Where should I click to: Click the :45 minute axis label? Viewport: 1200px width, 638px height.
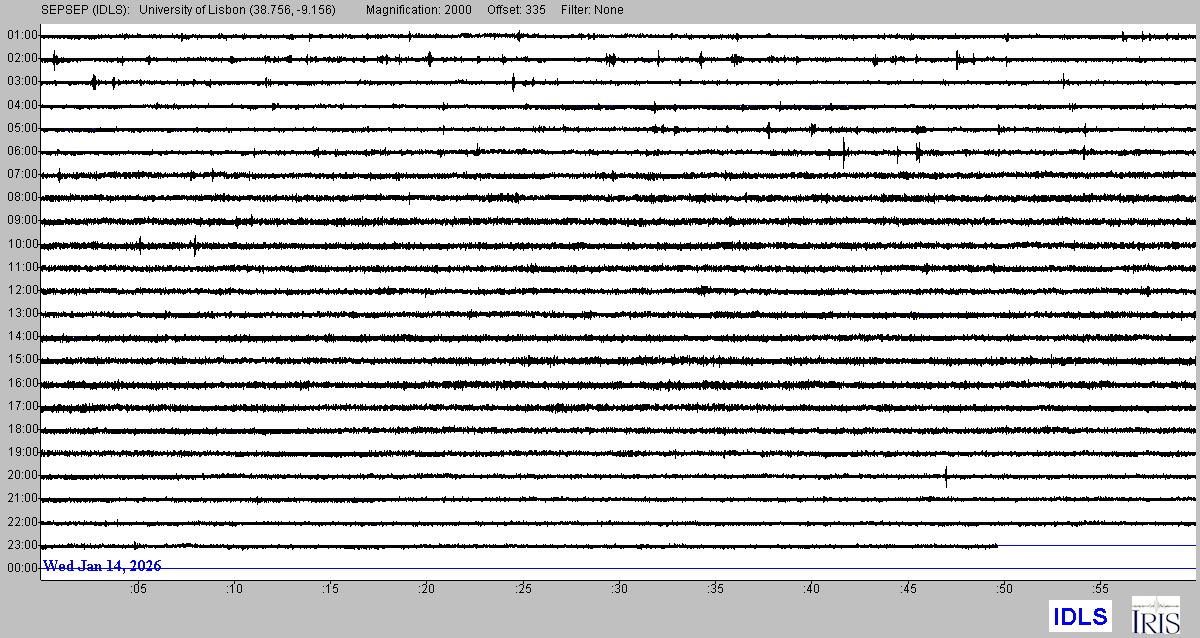(908, 589)
